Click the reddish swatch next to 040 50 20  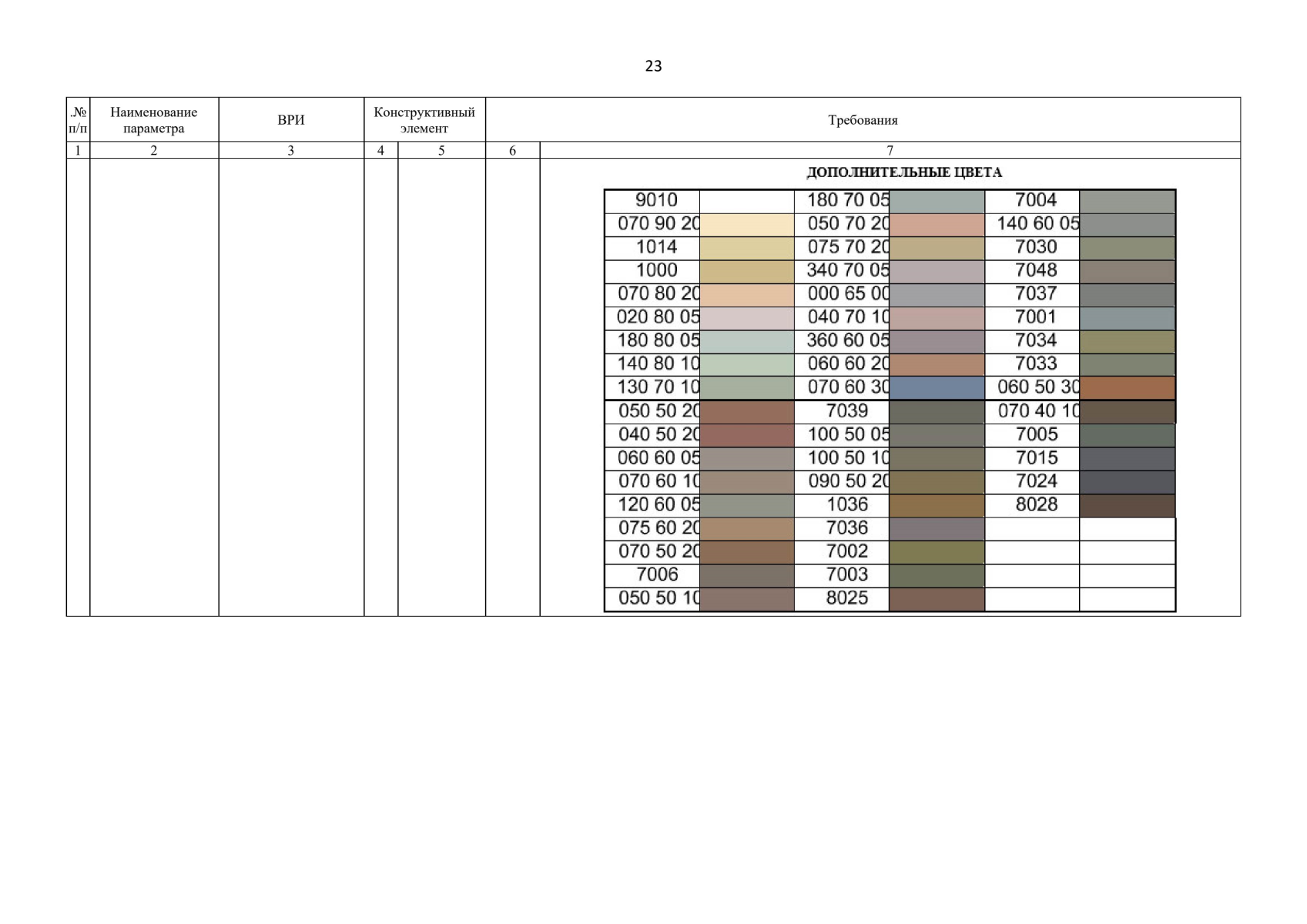click(x=746, y=434)
